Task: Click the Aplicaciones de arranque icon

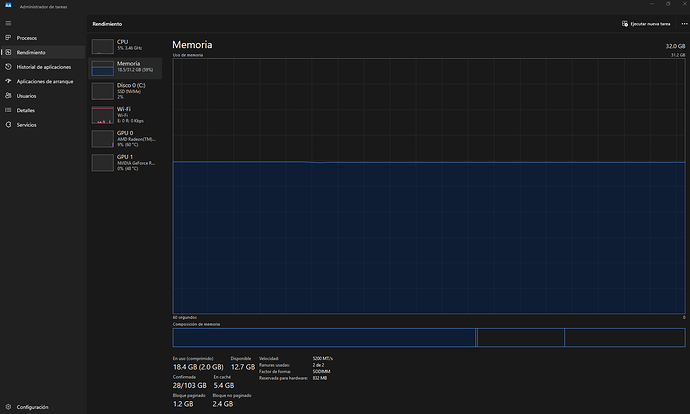Action: point(8,81)
